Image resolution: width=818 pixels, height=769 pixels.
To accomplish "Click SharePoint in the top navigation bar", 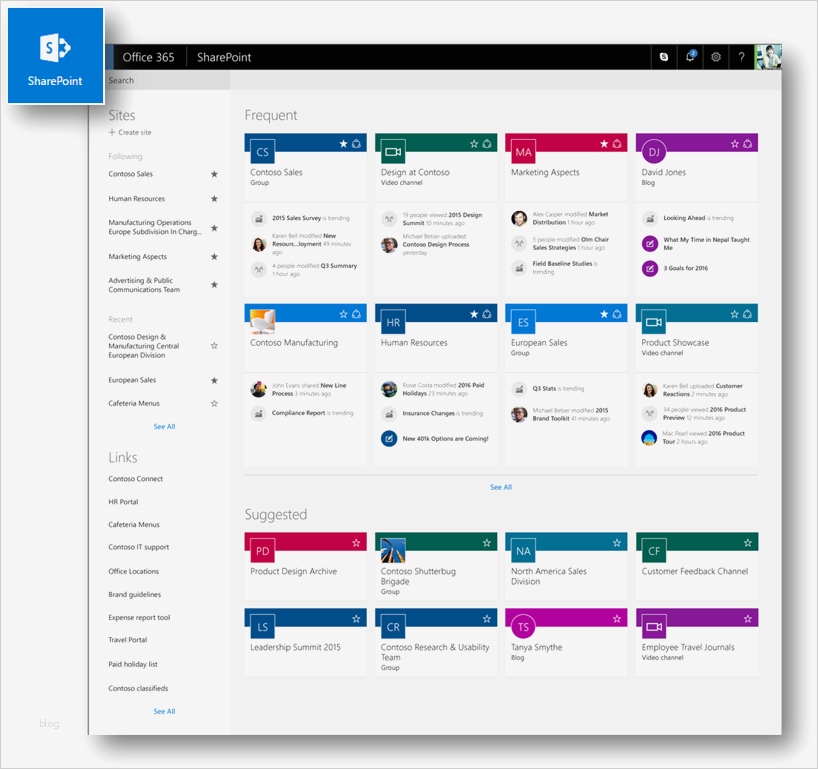I will 224,57.
